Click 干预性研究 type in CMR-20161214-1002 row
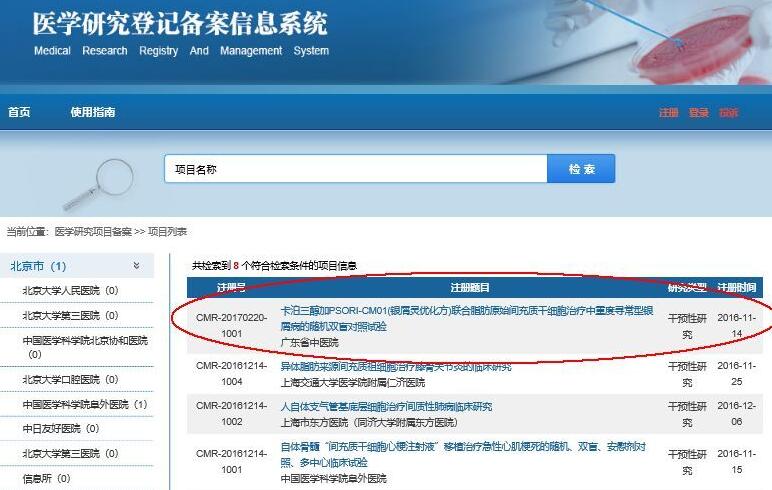Screen dimensions: 772x490 687,414
